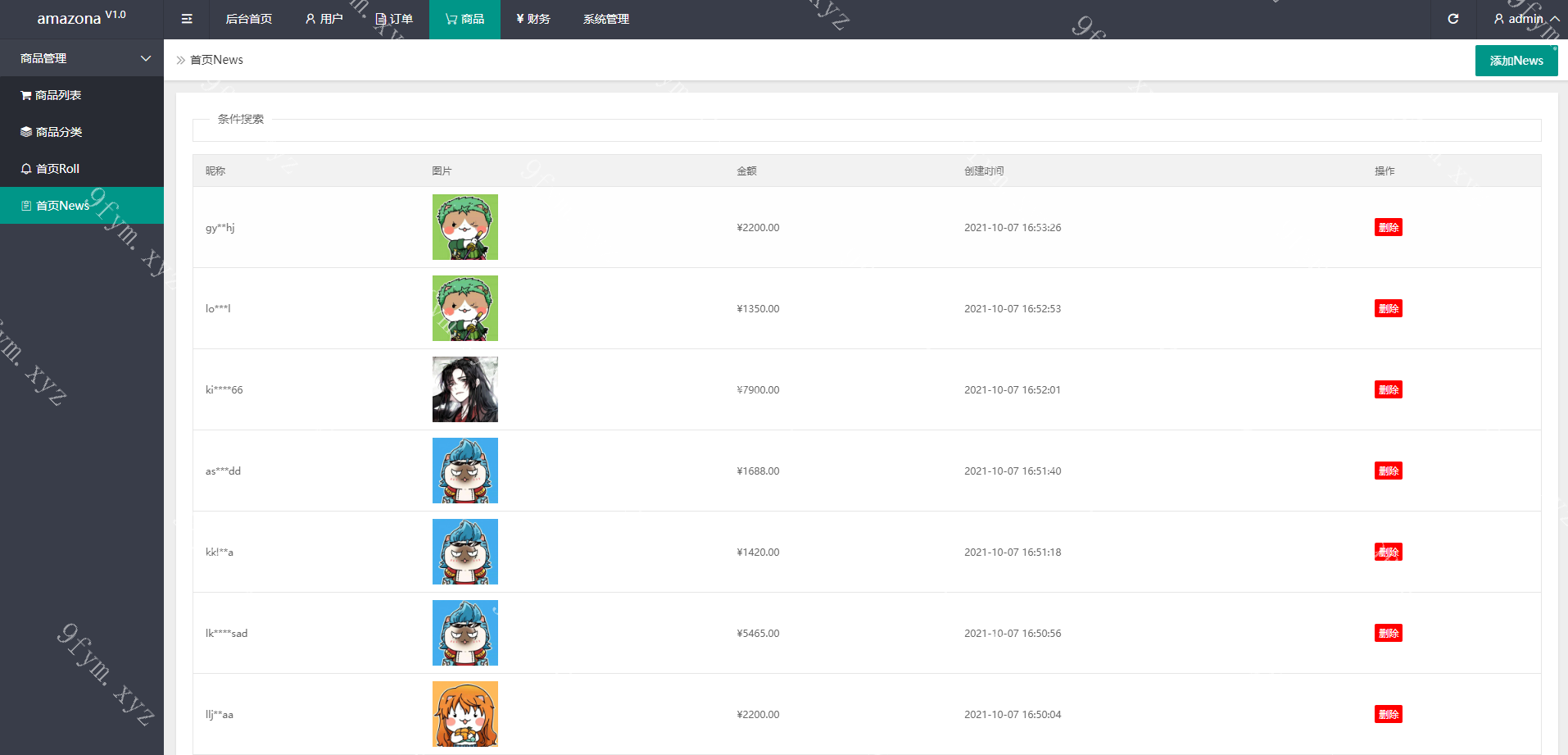Collapse the 商品管理 sidebar group

(82, 58)
